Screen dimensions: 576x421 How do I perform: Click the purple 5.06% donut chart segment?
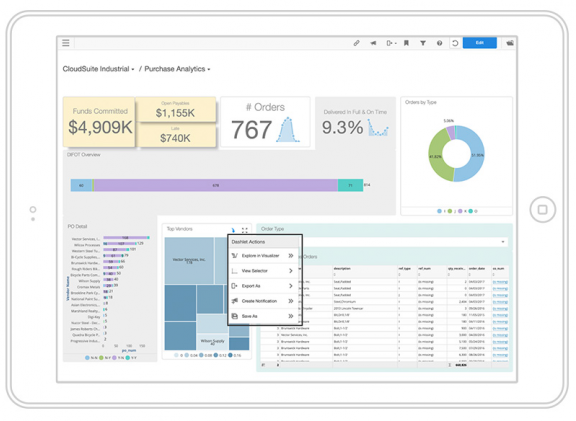point(450,132)
